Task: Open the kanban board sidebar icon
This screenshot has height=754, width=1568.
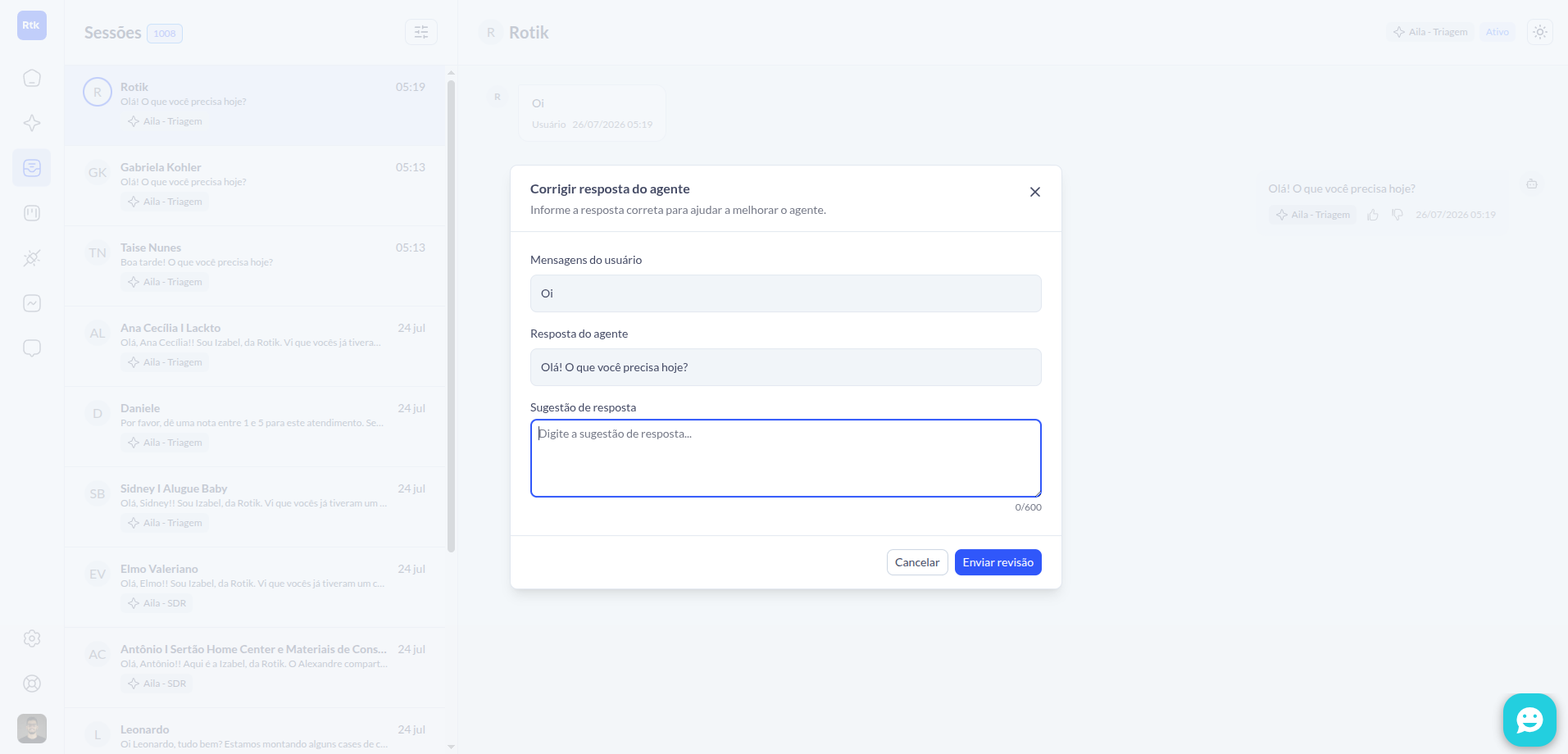Action: tap(32, 213)
